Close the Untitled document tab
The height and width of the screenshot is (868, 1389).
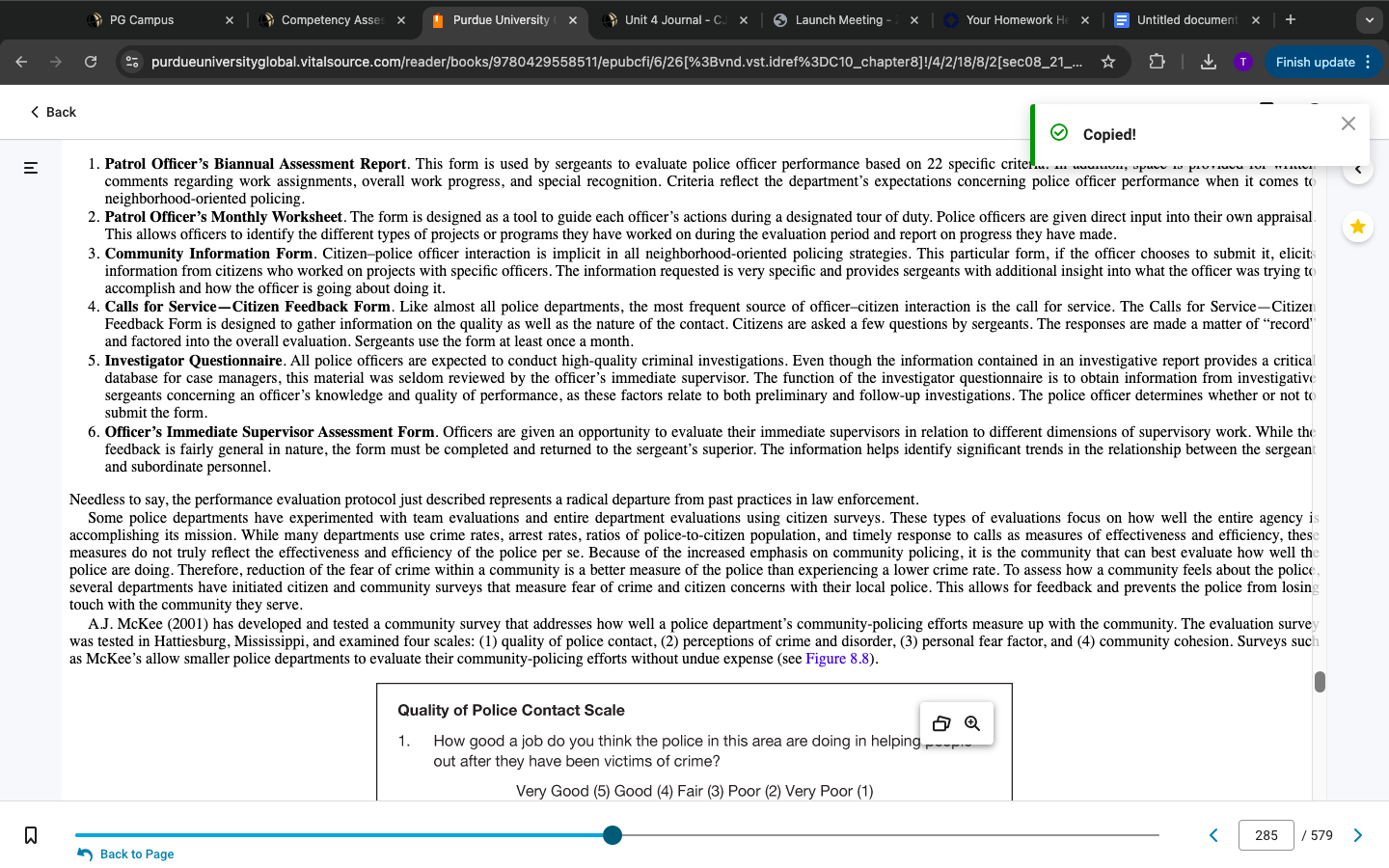pyautogui.click(x=1255, y=20)
